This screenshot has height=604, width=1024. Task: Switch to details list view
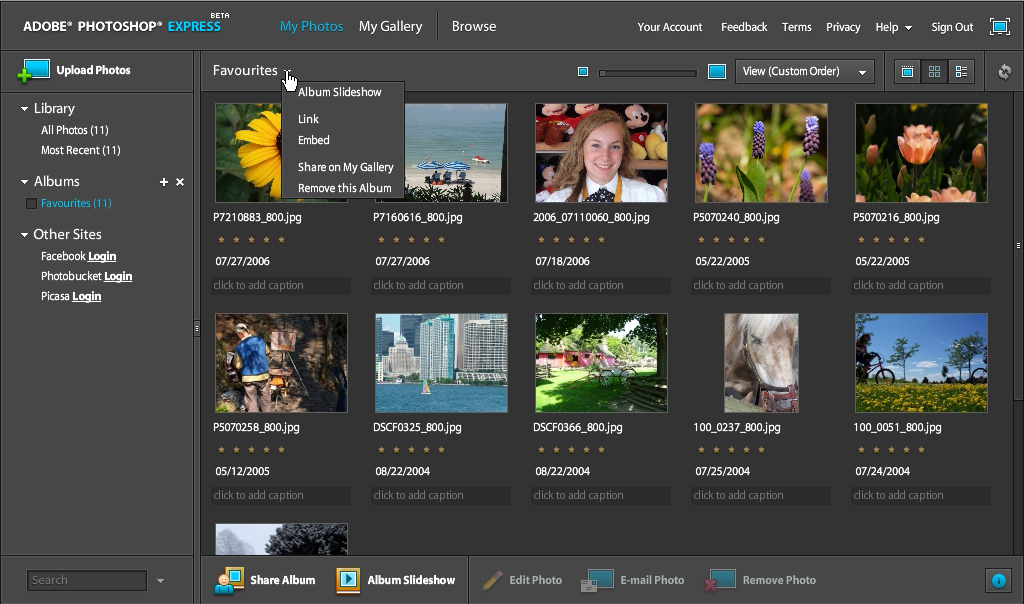pyautogui.click(x=961, y=72)
